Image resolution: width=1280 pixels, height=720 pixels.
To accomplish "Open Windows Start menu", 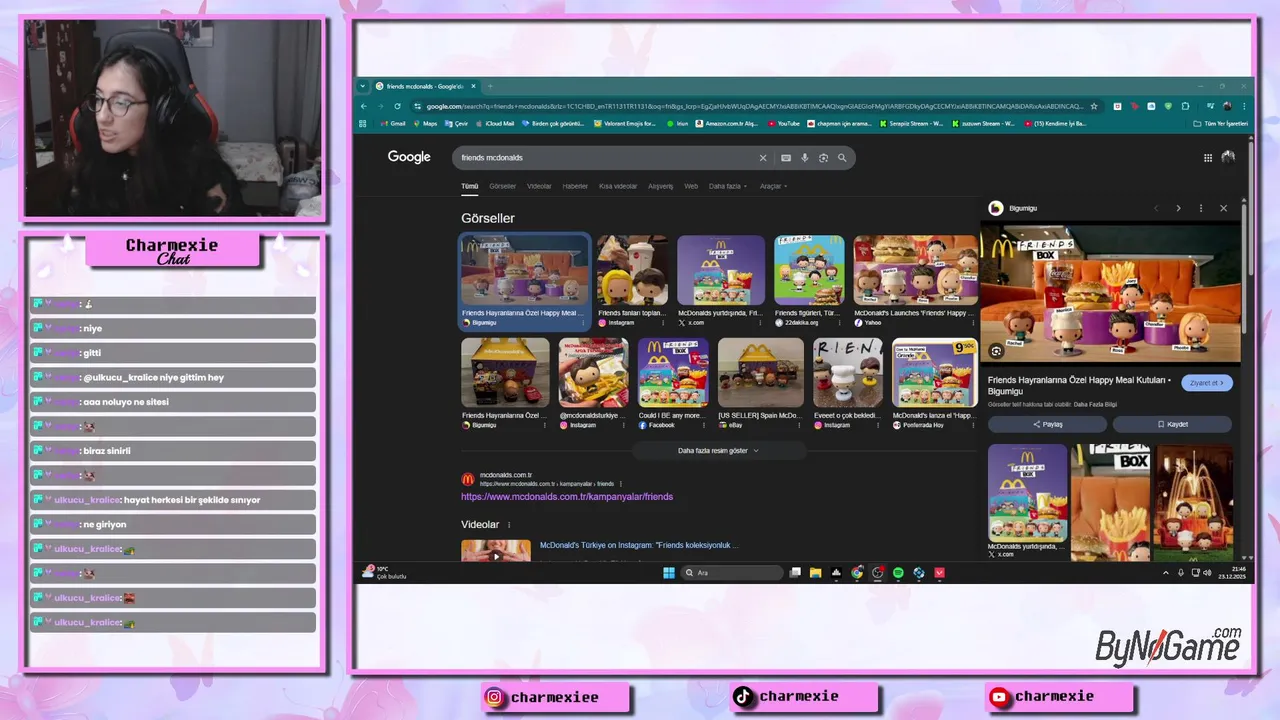I will 669,573.
